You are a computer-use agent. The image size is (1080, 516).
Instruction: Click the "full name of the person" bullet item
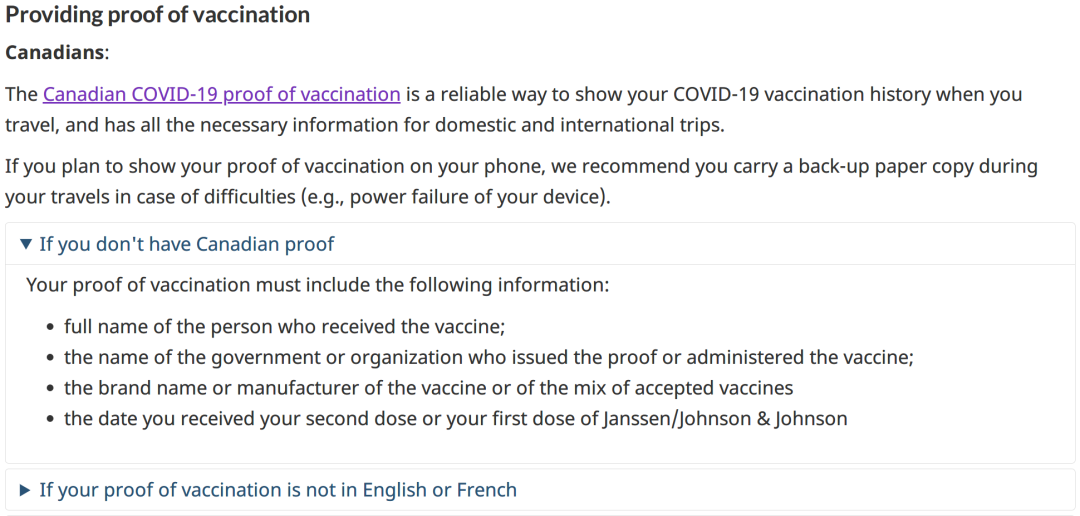[x=284, y=326]
